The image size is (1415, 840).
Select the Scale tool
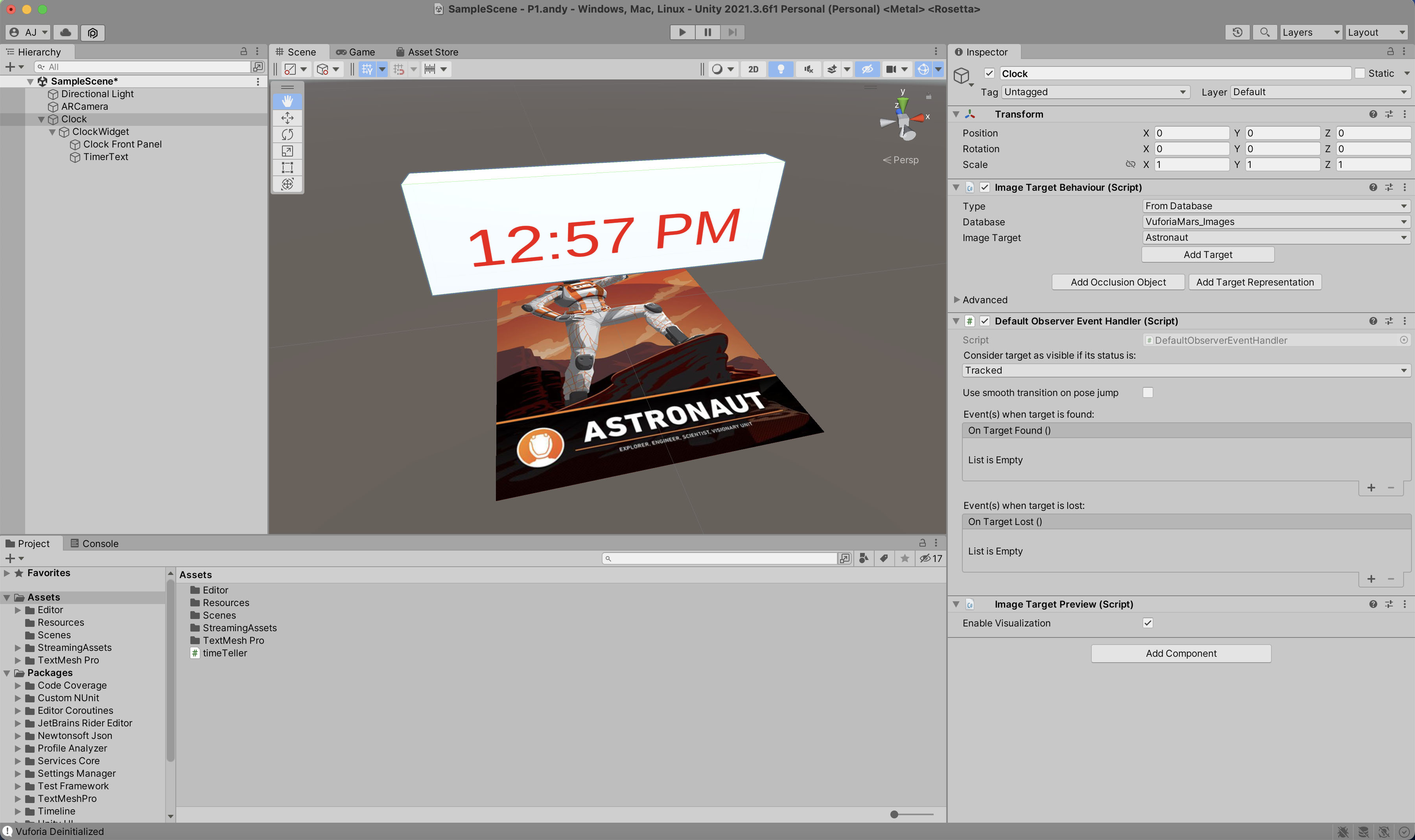pyautogui.click(x=287, y=151)
